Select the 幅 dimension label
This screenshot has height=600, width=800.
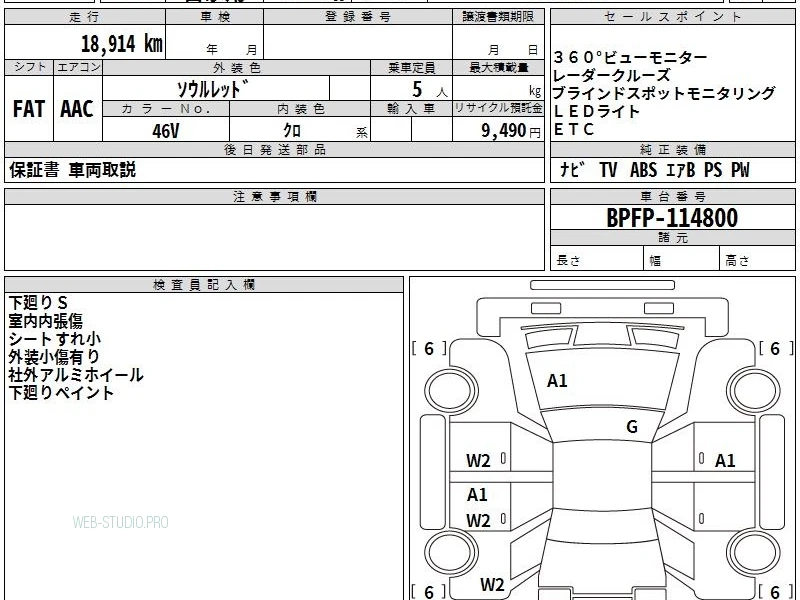[x=655, y=261]
